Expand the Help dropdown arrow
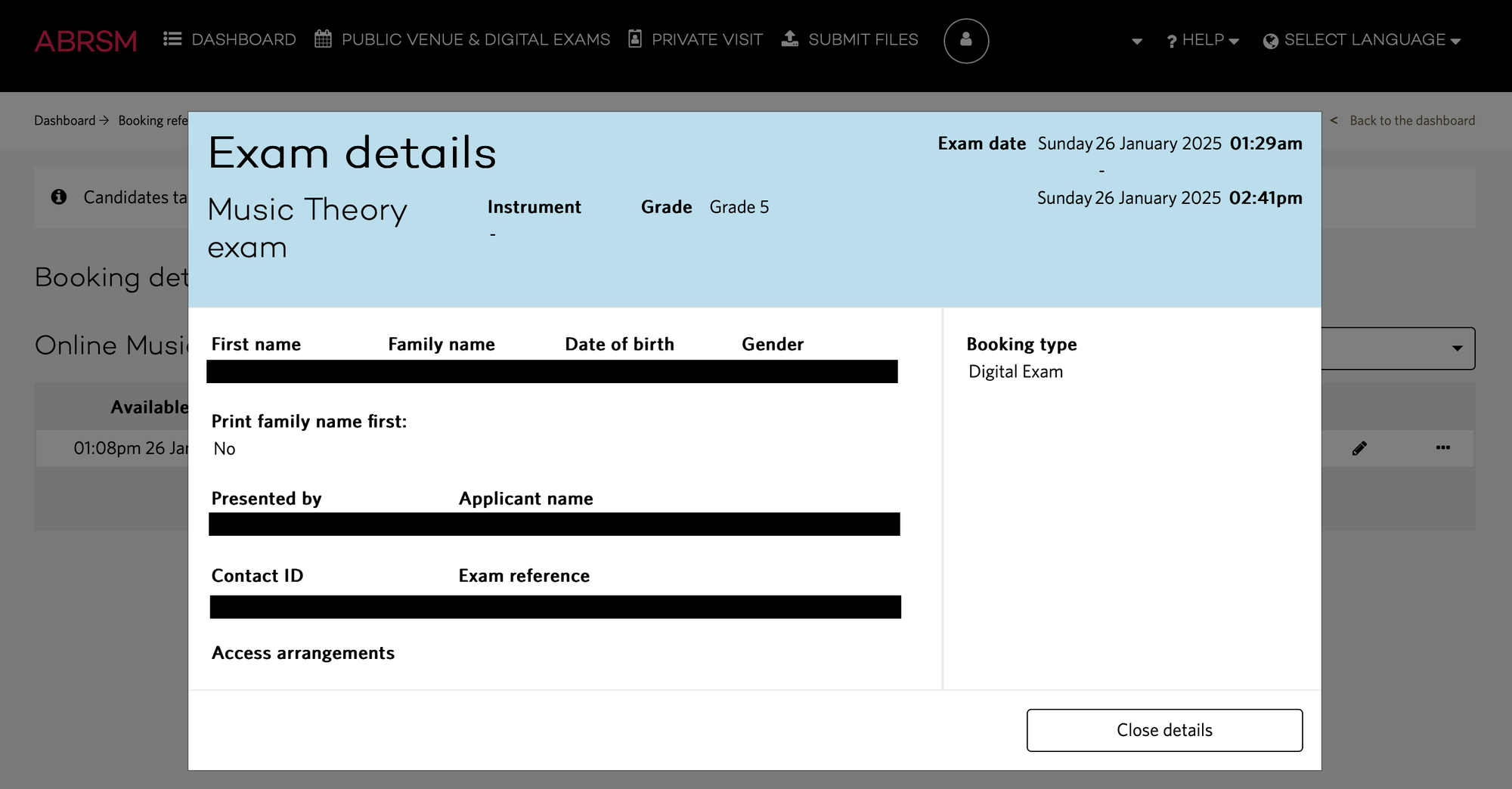The height and width of the screenshot is (789, 1512). click(x=1234, y=42)
